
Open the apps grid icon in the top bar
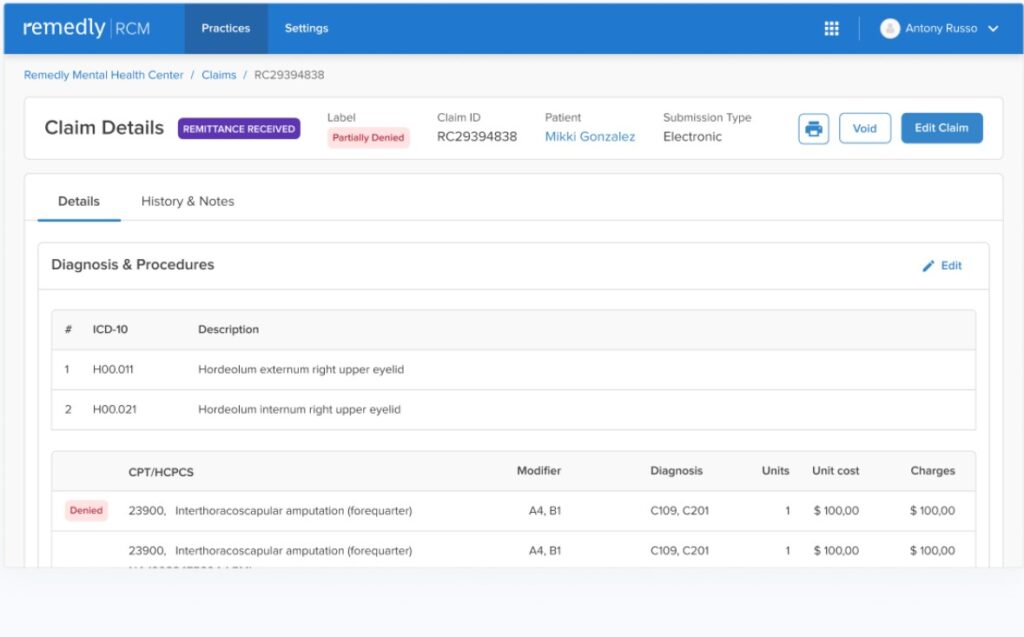[831, 28]
